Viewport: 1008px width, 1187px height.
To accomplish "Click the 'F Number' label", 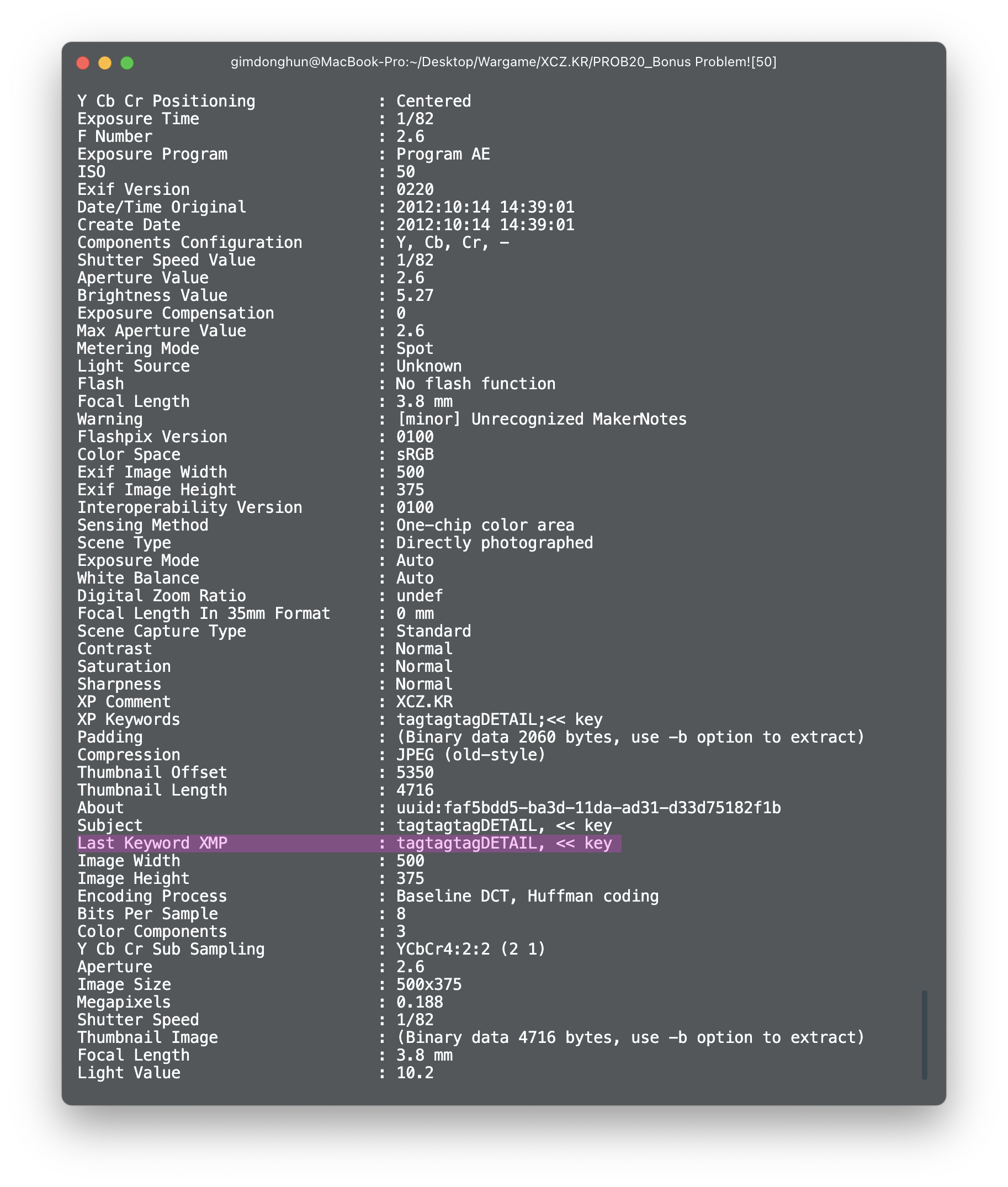I will pyautogui.click(x=115, y=136).
